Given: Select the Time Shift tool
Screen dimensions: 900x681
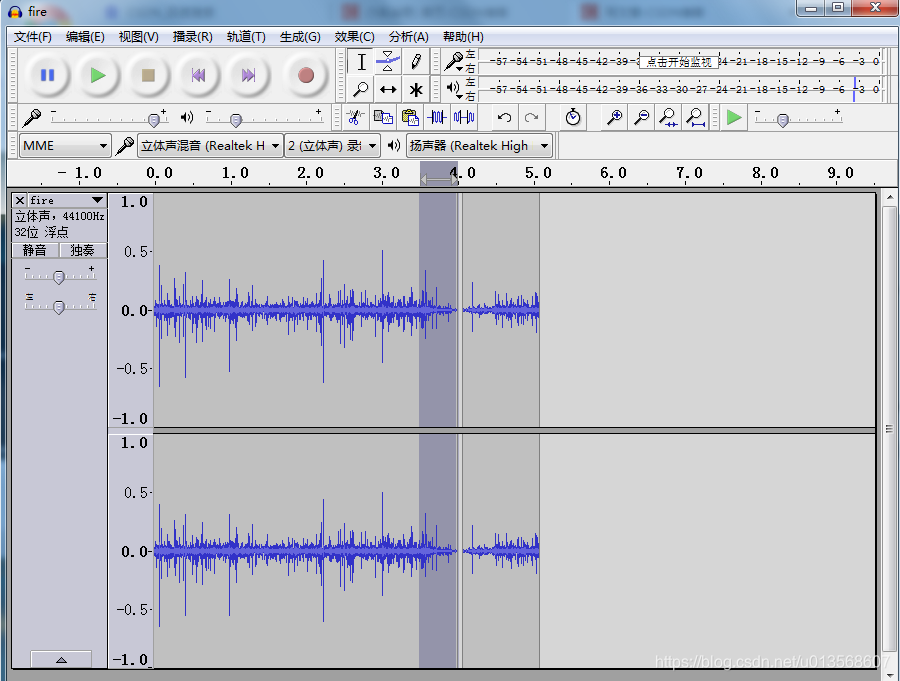Looking at the screenshot, I should pos(388,89).
